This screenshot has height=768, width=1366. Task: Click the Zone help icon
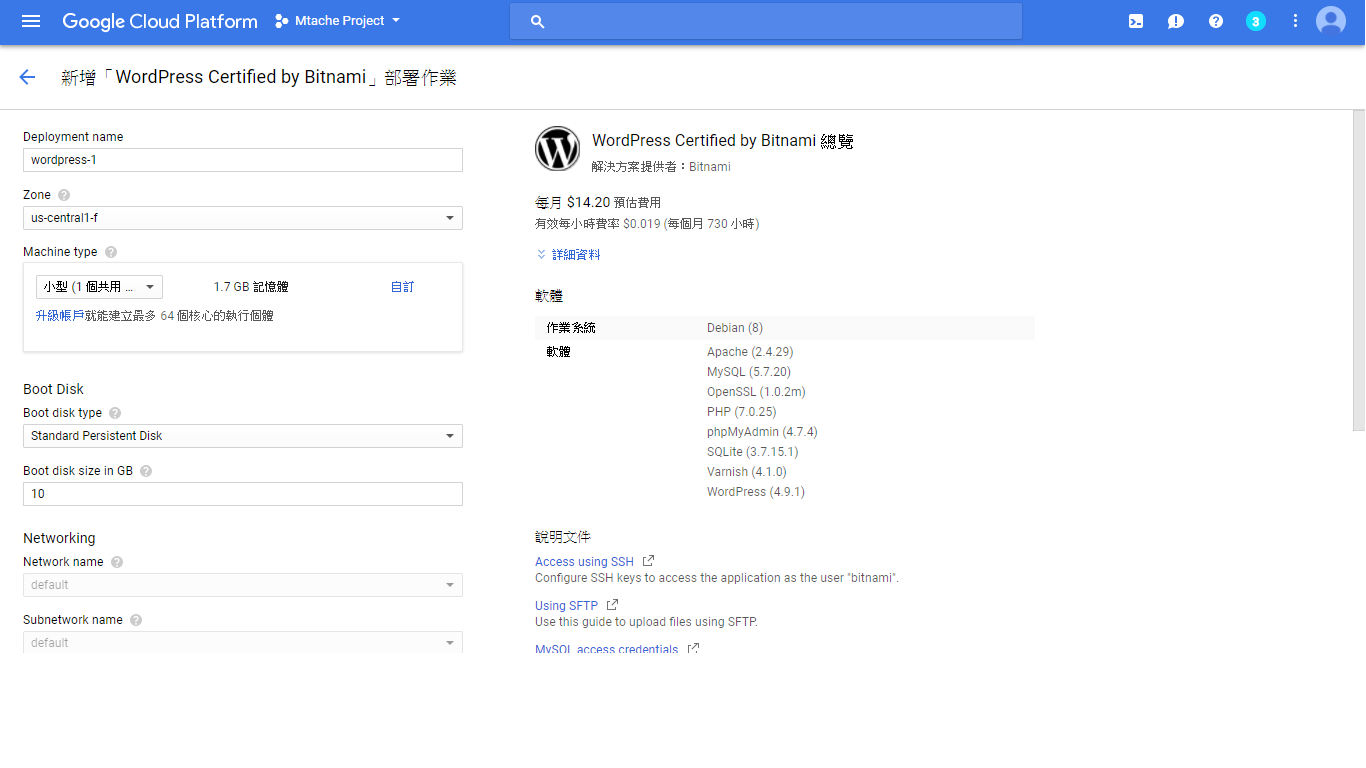click(64, 195)
